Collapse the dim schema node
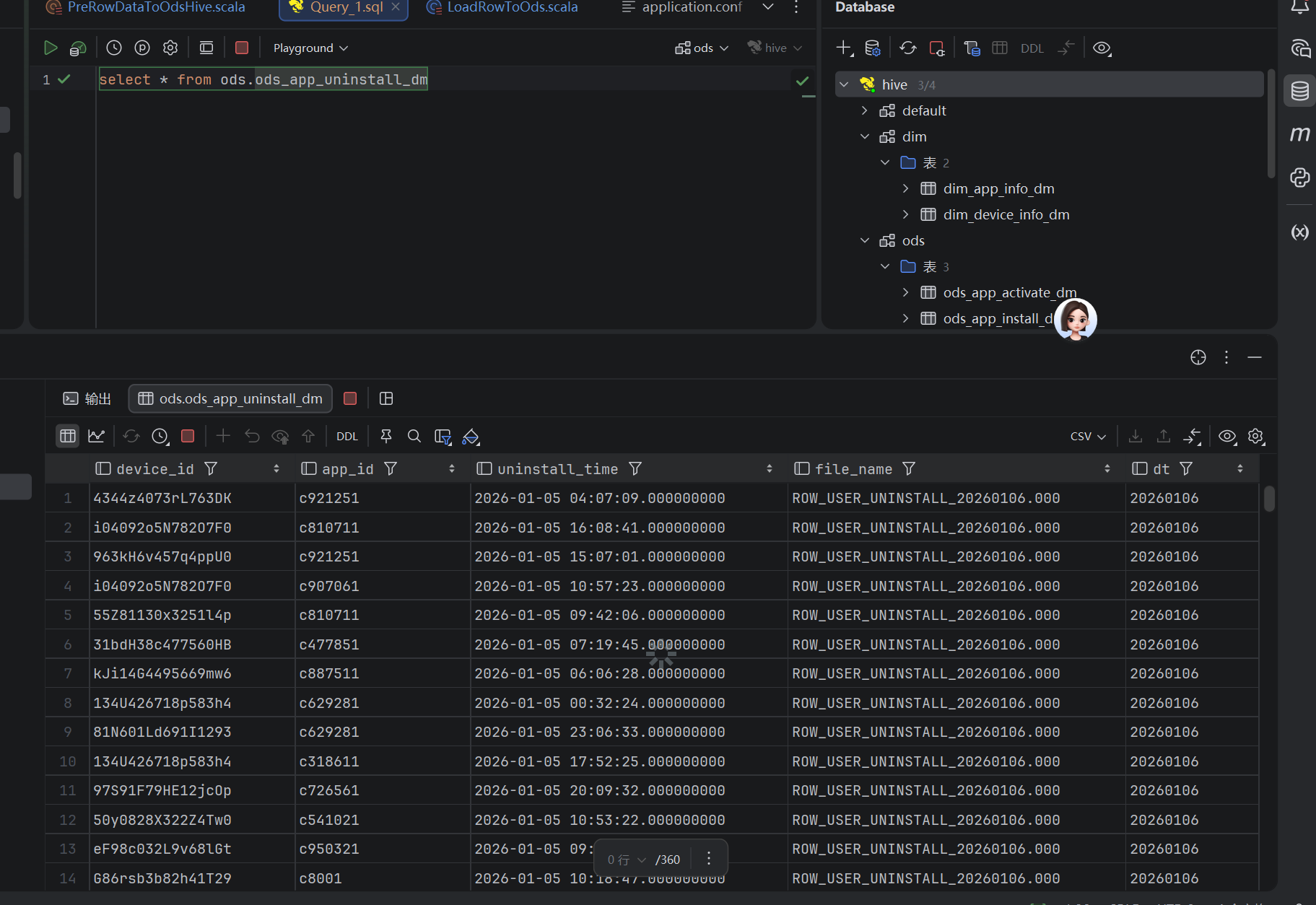 pyautogui.click(x=865, y=136)
